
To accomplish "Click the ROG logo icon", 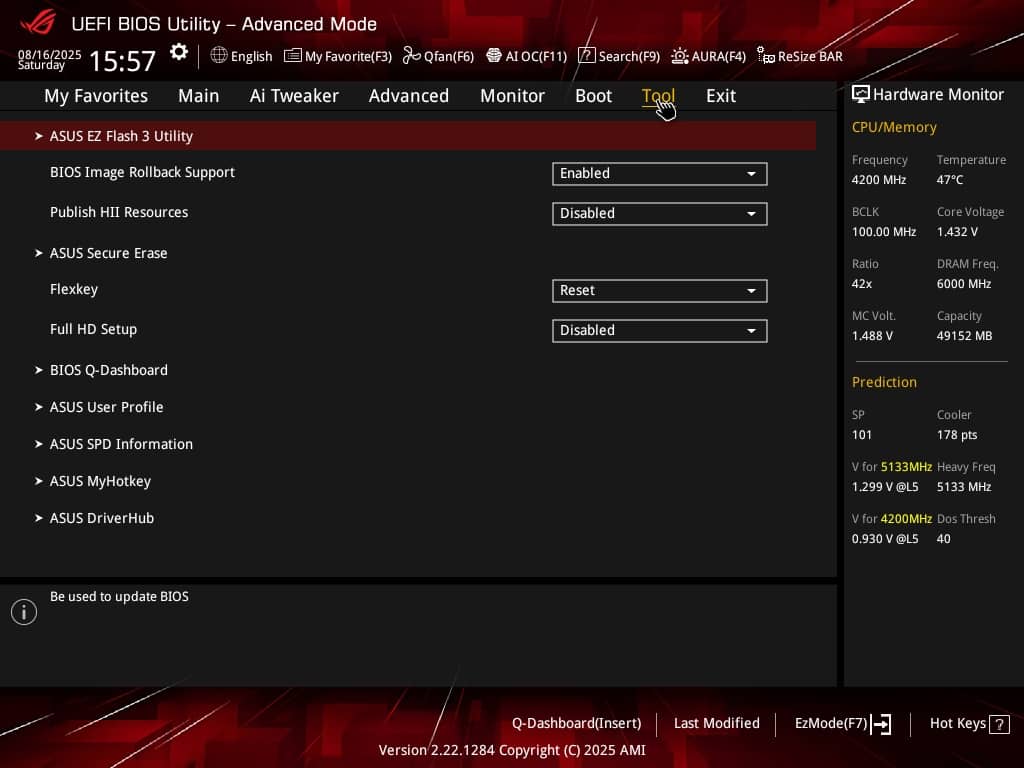I will 38,22.
